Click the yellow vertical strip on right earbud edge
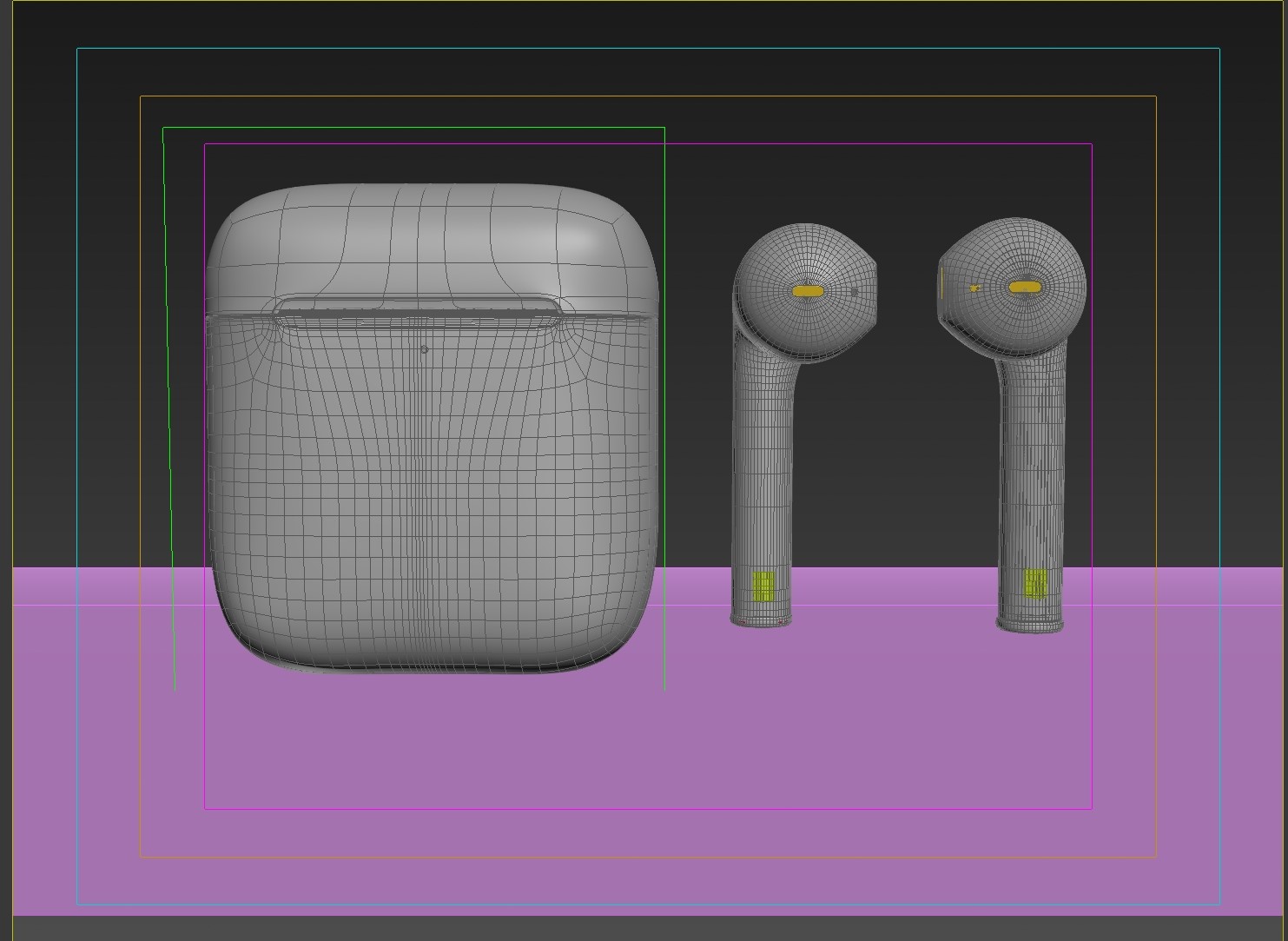Viewport: 1288px width, 941px height. (941, 282)
